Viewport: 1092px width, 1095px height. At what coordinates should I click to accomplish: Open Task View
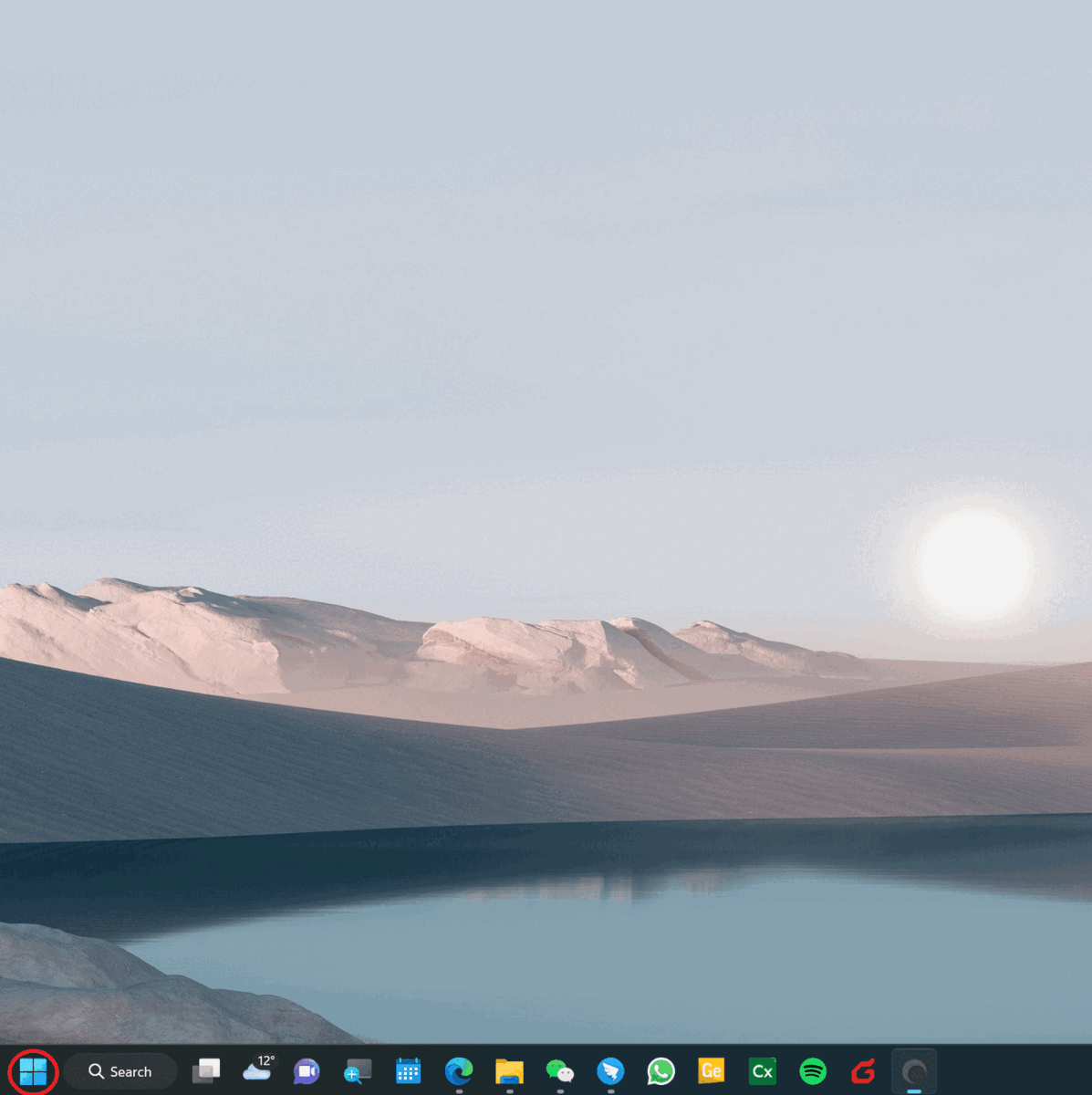(206, 1071)
